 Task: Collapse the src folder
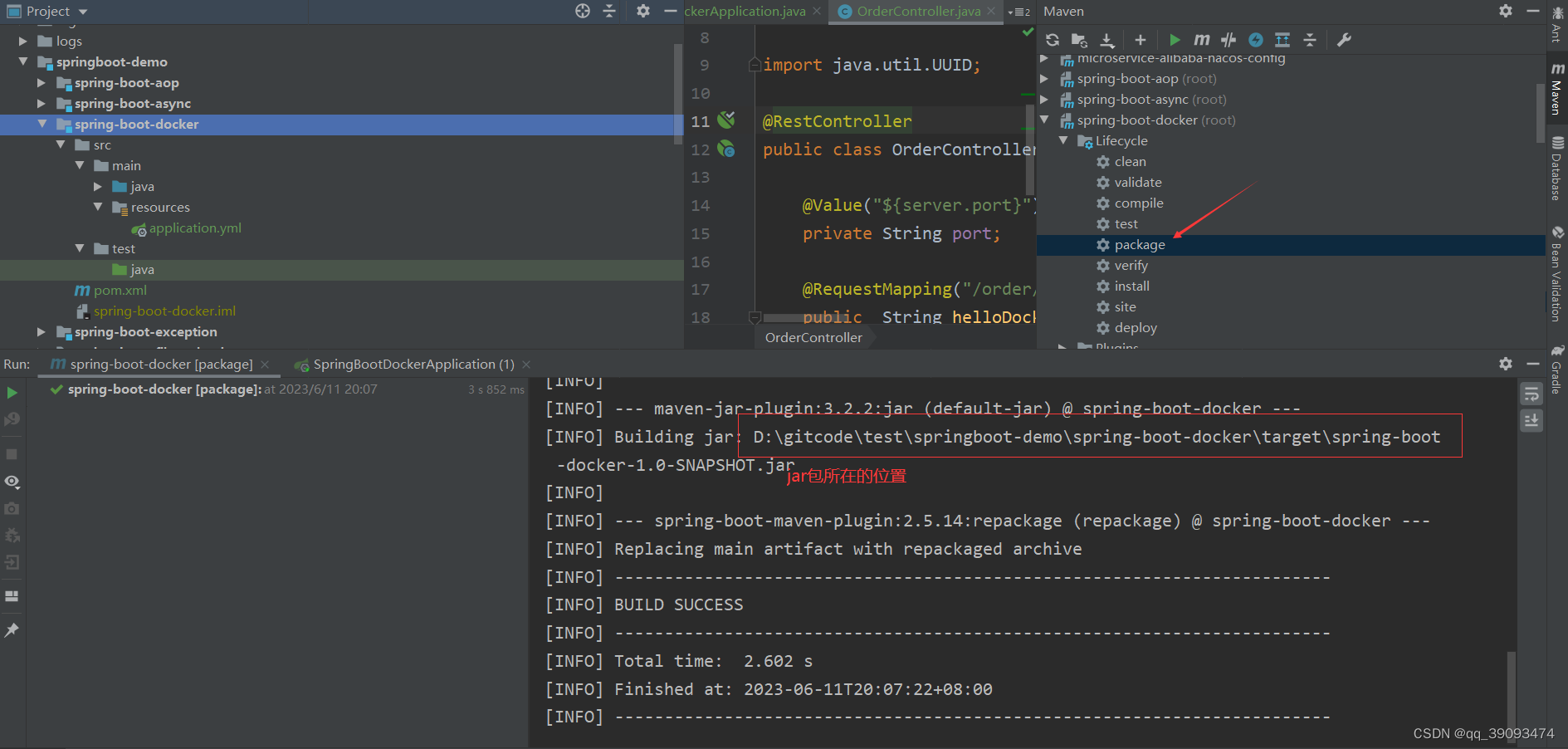(x=61, y=144)
